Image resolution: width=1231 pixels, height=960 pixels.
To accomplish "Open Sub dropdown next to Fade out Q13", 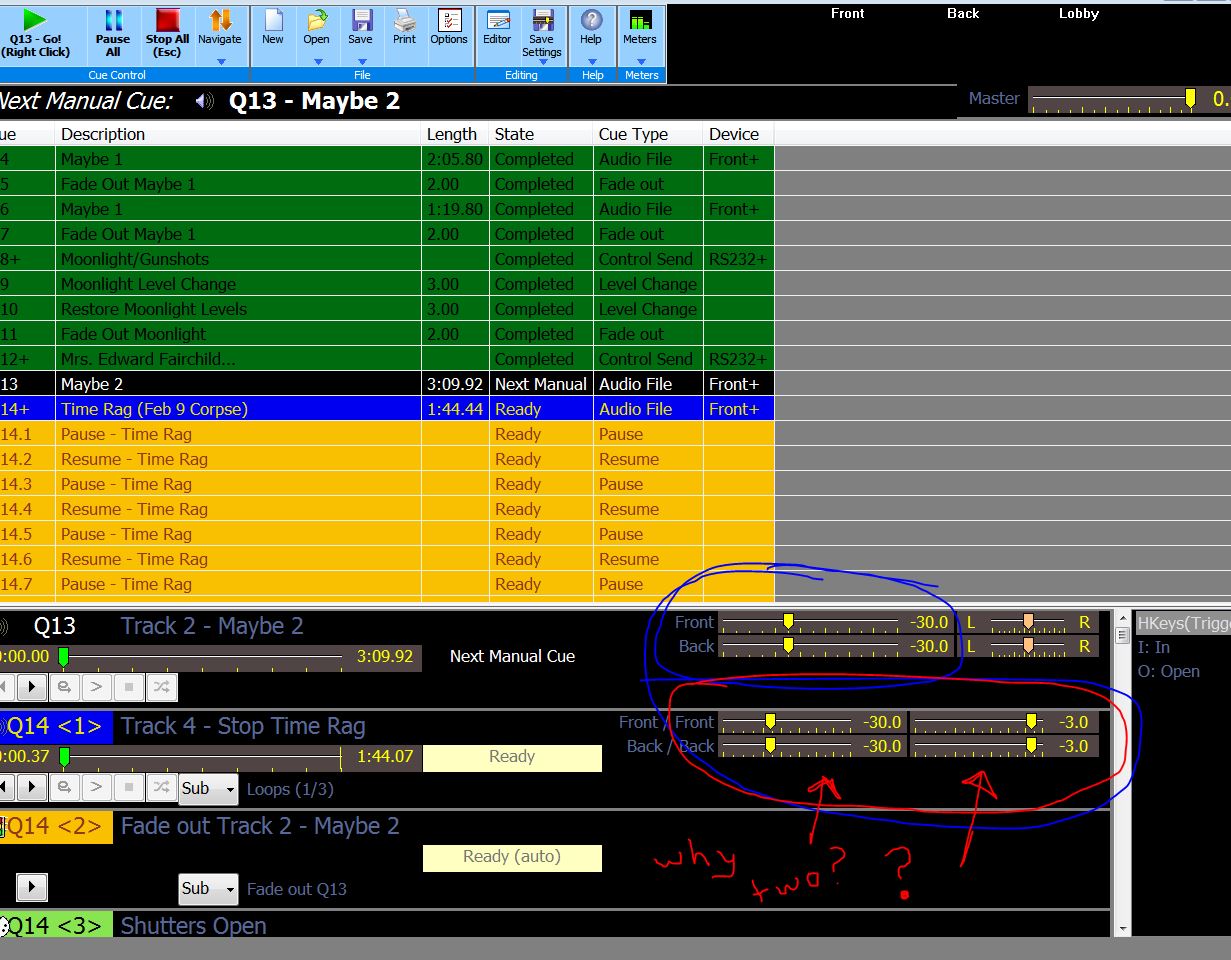I will (x=208, y=888).
